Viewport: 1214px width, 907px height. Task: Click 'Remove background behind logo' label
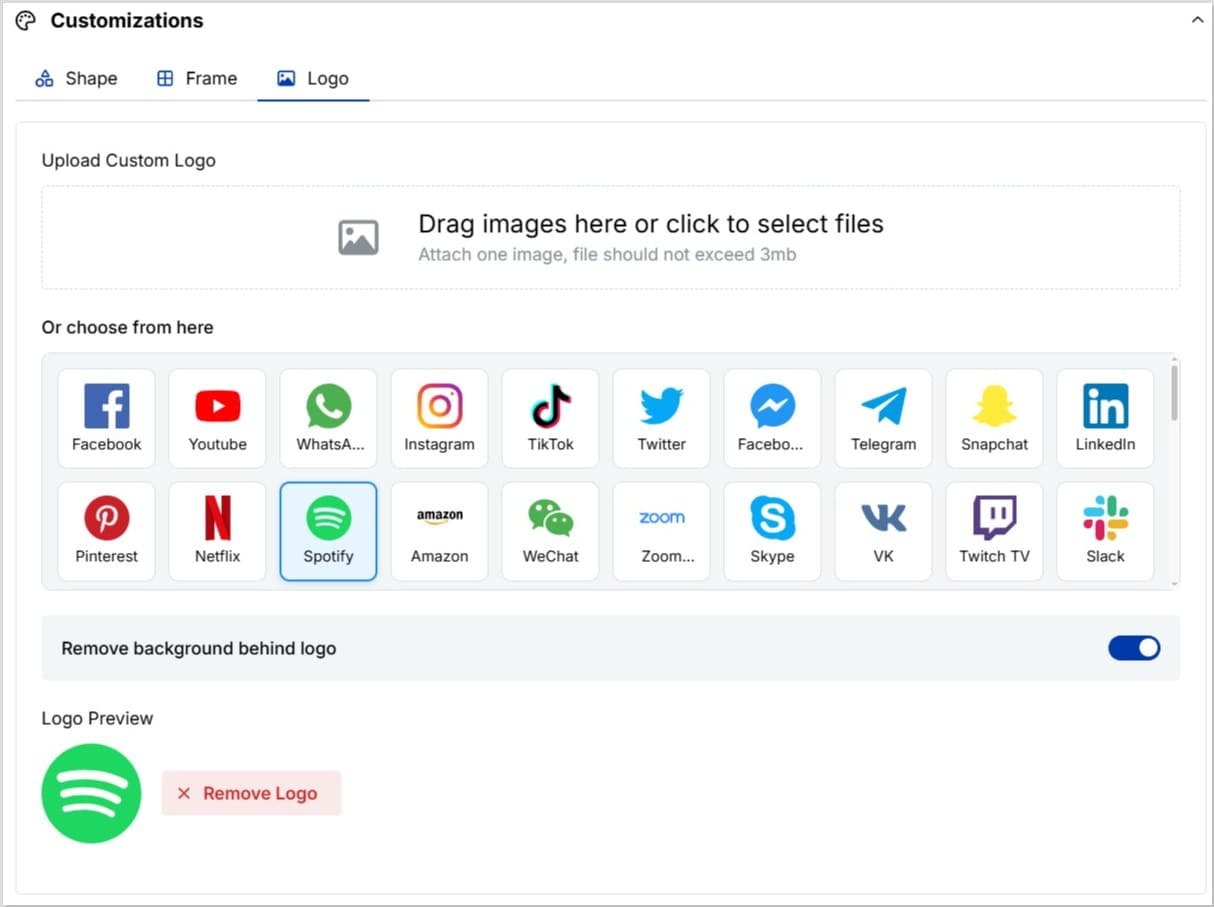(x=199, y=648)
